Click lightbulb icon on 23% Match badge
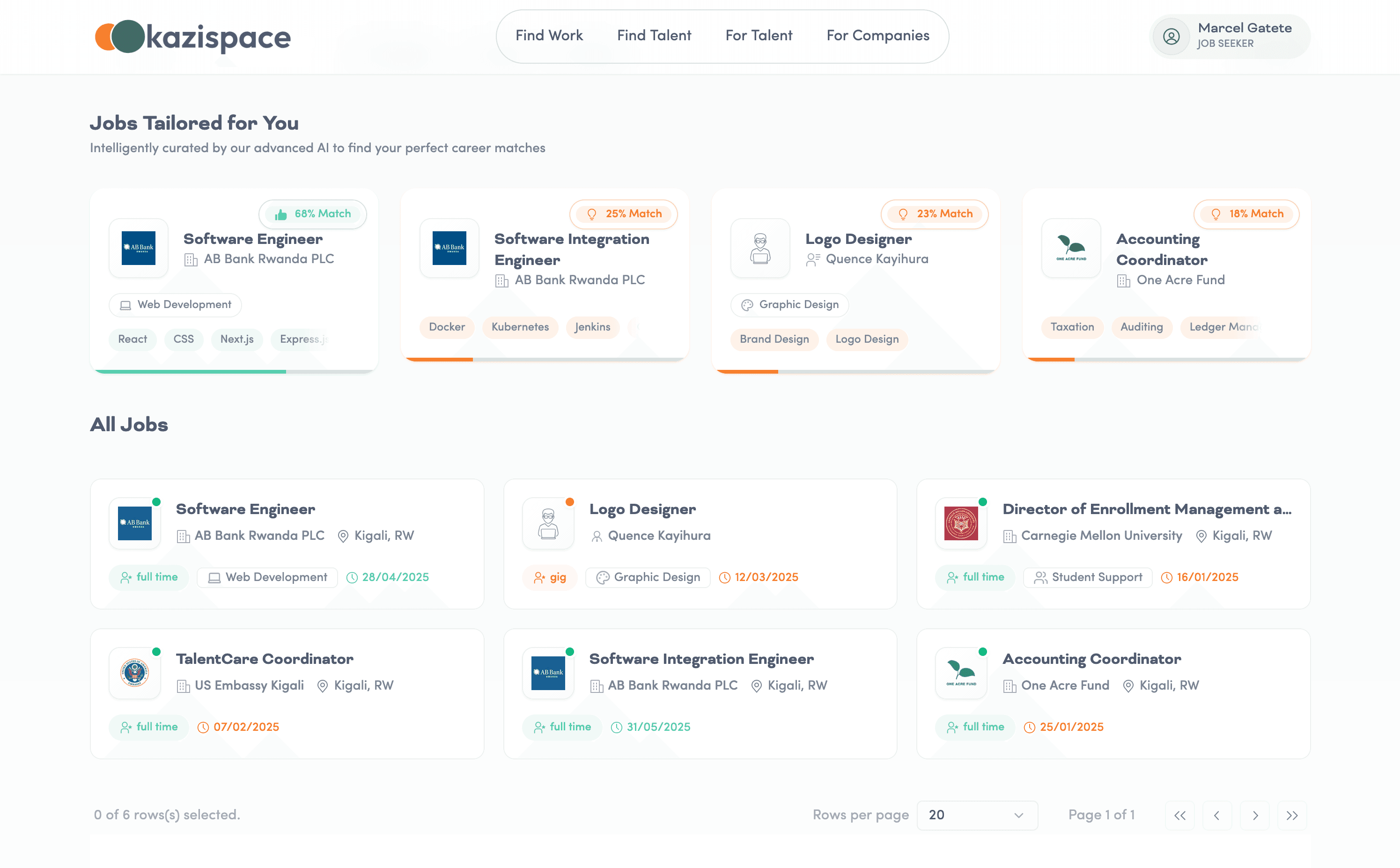This screenshot has height=868, width=1400. click(x=903, y=214)
